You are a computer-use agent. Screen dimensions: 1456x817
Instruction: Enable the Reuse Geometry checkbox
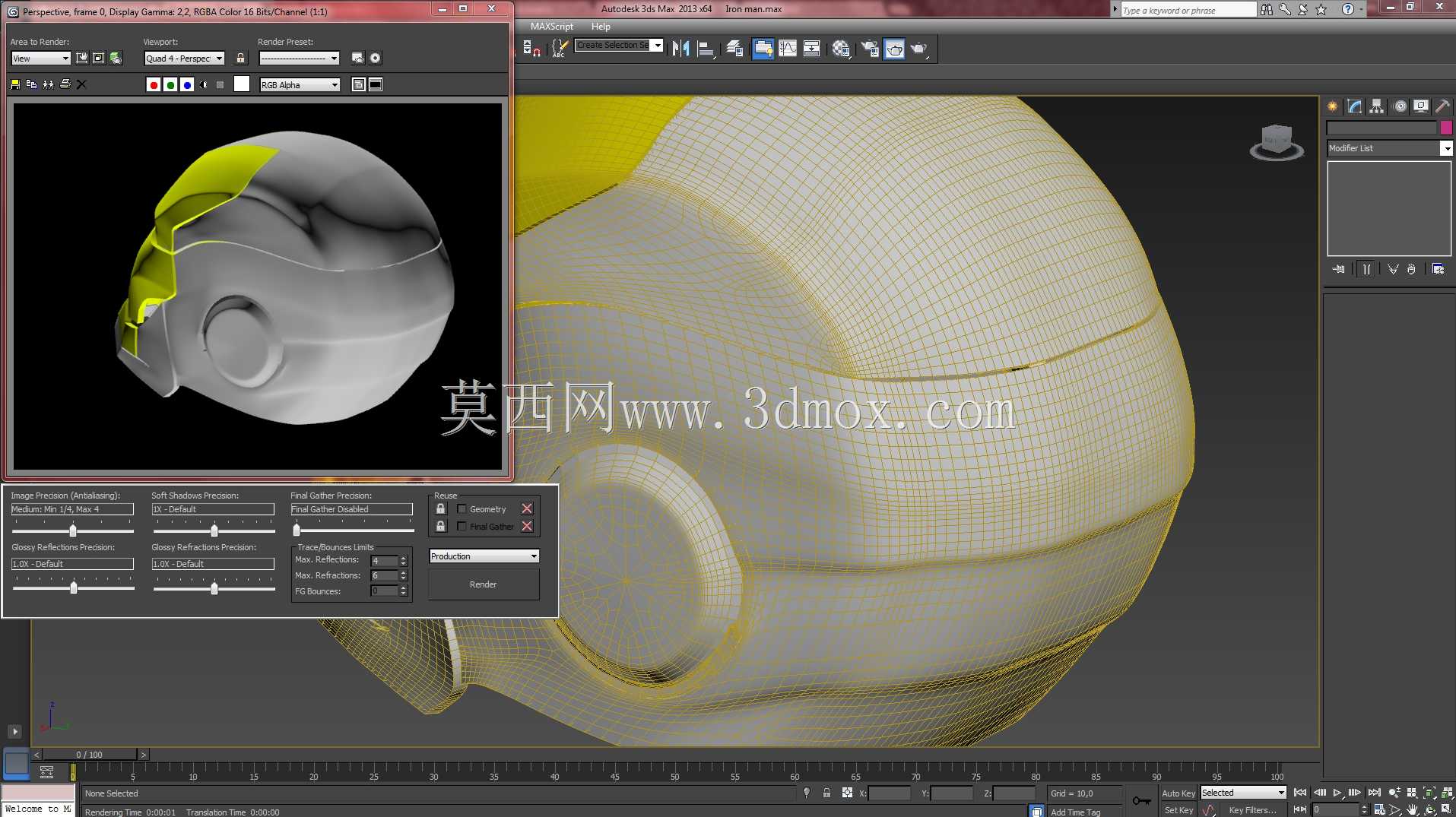pyautogui.click(x=462, y=509)
